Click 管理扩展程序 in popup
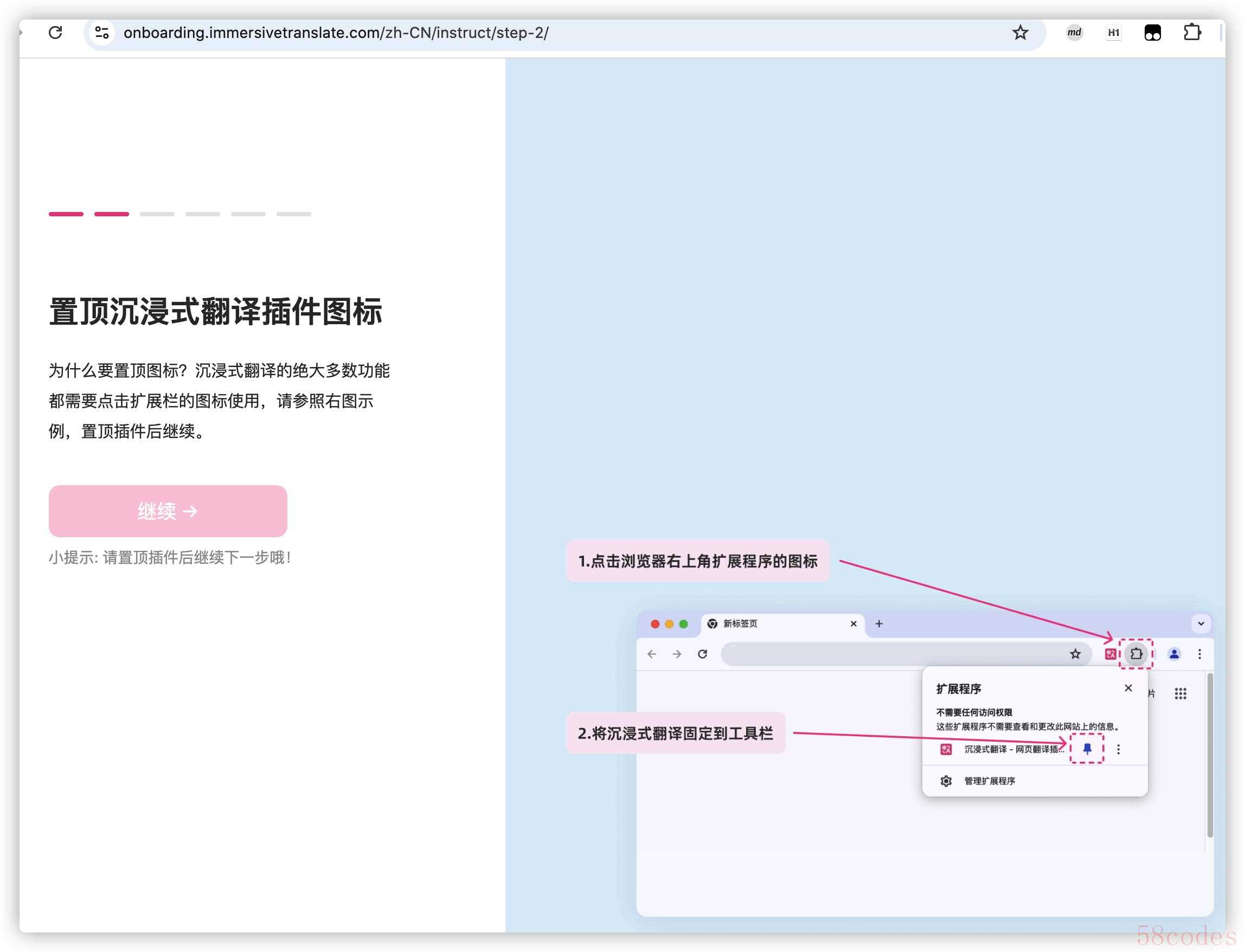Screen dimensions: 1245x952 pos(990,781)
